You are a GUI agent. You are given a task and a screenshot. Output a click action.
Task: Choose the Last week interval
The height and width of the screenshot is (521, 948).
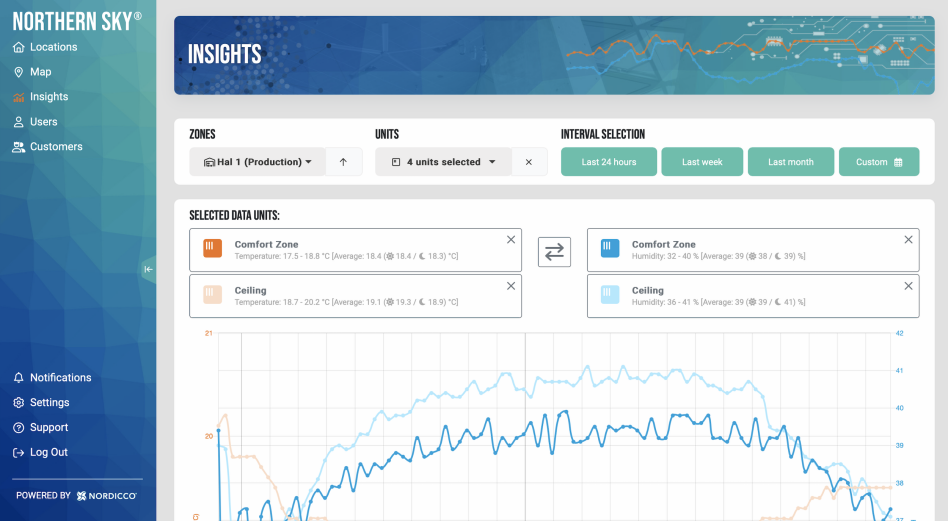point(702,162)
